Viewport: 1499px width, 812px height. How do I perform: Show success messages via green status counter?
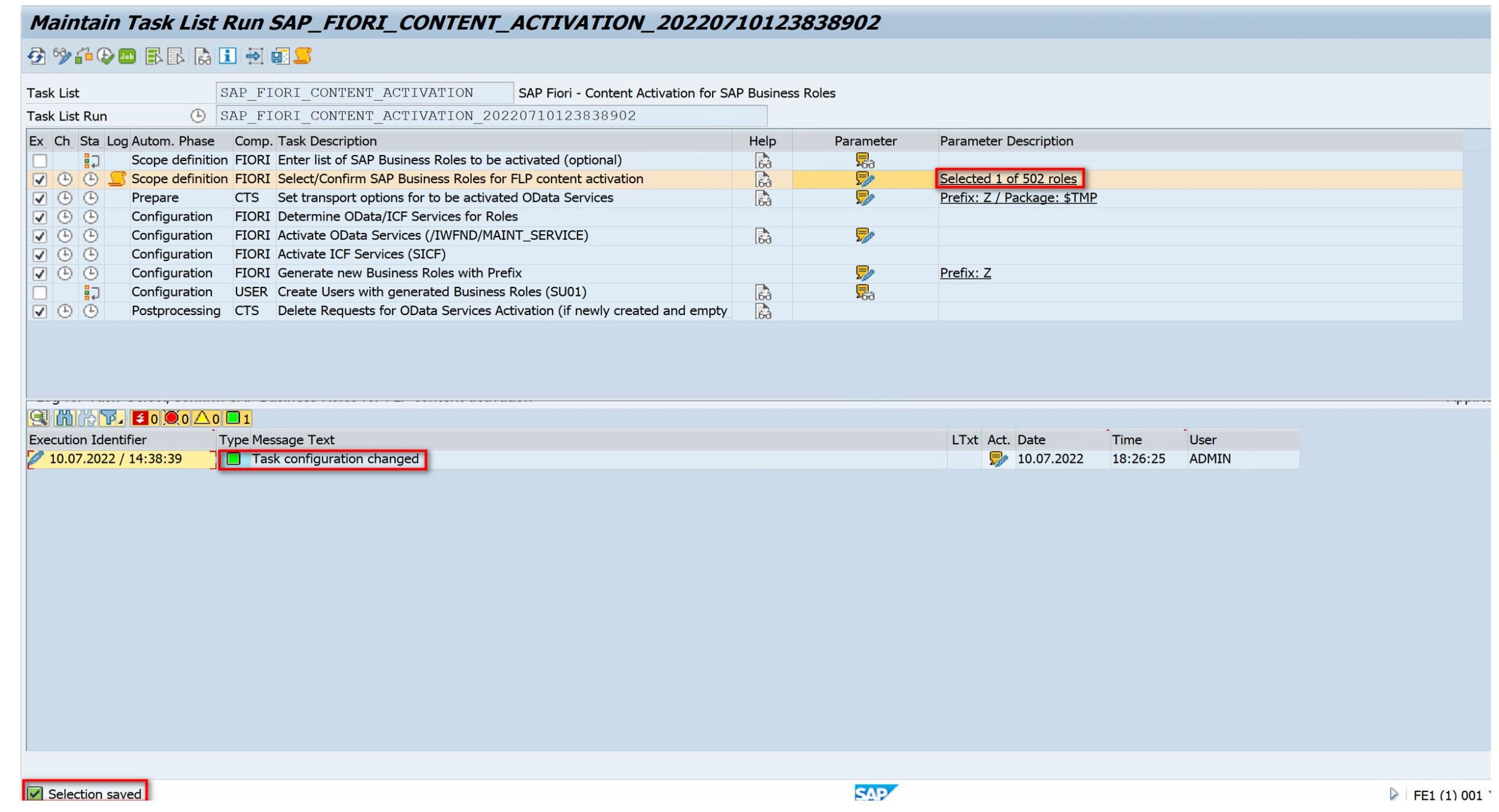click(x=235, y=418)
